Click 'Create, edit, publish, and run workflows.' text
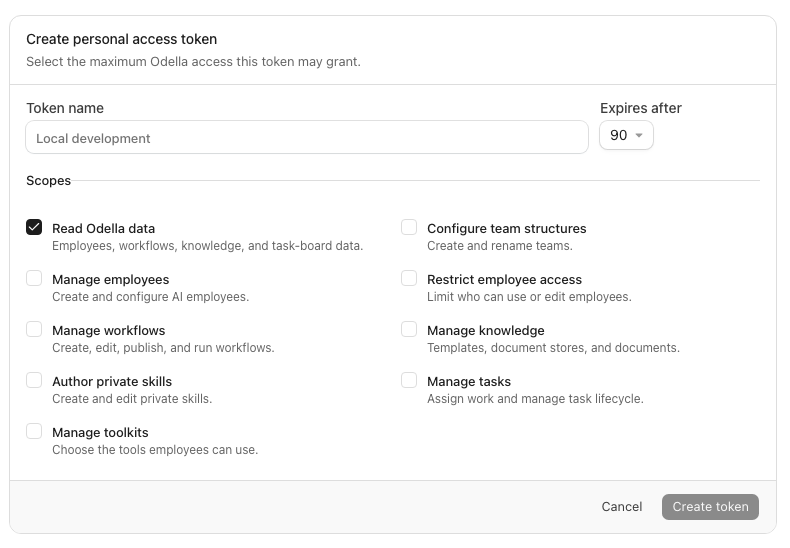This screenshot has height=548, width=790. click(163, 348)
